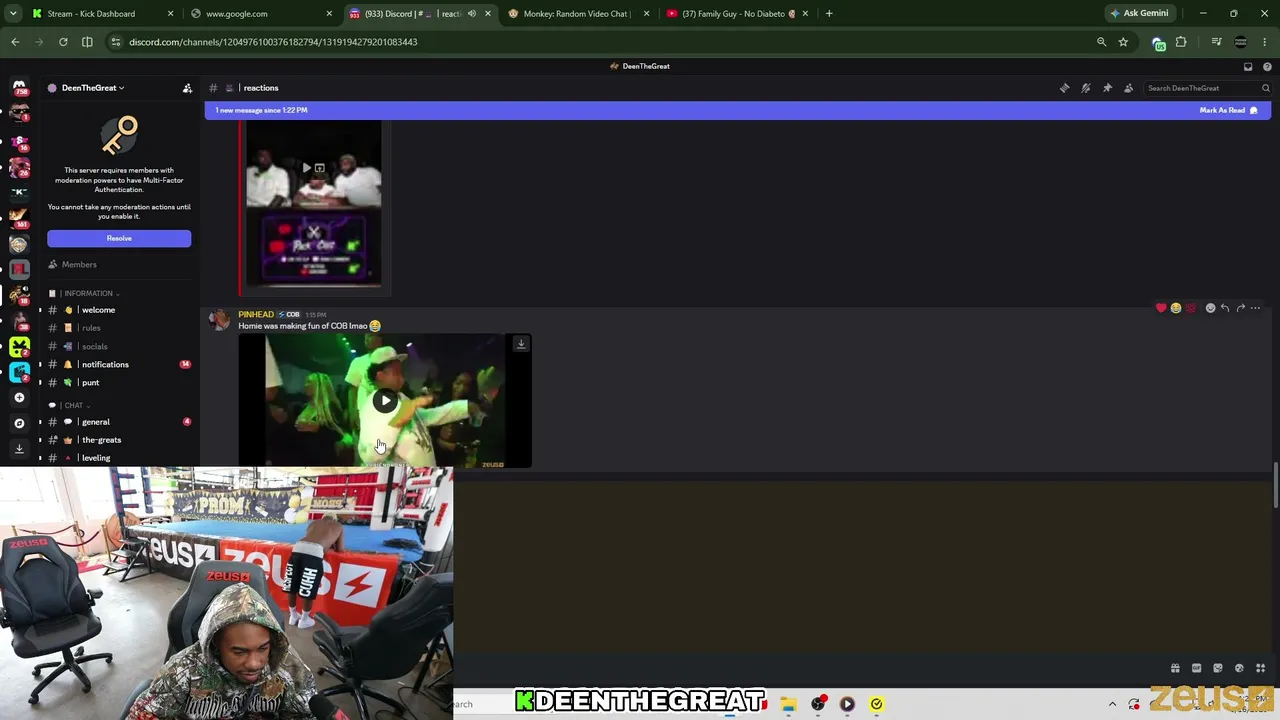
Task: Open the add reaction emoji picker
Action: click(1210, 308)
